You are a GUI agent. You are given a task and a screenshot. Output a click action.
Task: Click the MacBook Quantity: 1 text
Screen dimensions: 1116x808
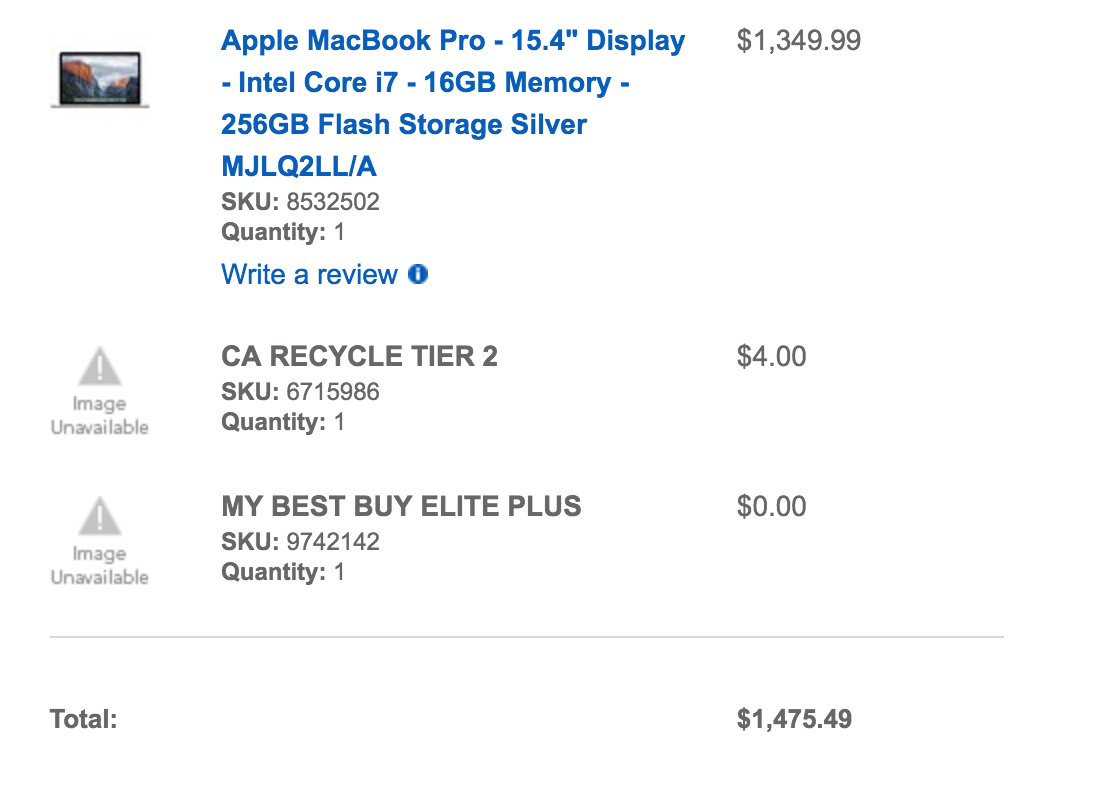[283, 232]
